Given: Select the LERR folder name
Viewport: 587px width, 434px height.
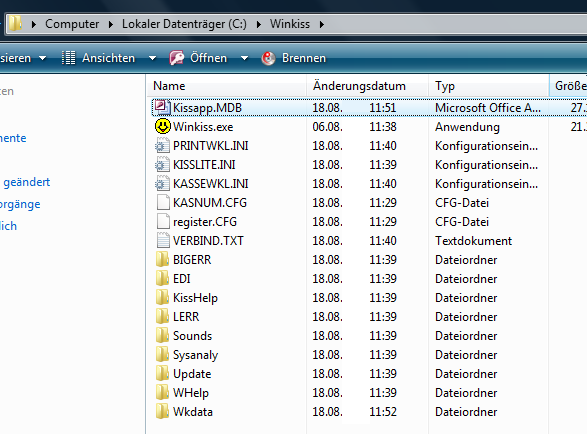Looking at the screenshot, I should tap(186, 317).
